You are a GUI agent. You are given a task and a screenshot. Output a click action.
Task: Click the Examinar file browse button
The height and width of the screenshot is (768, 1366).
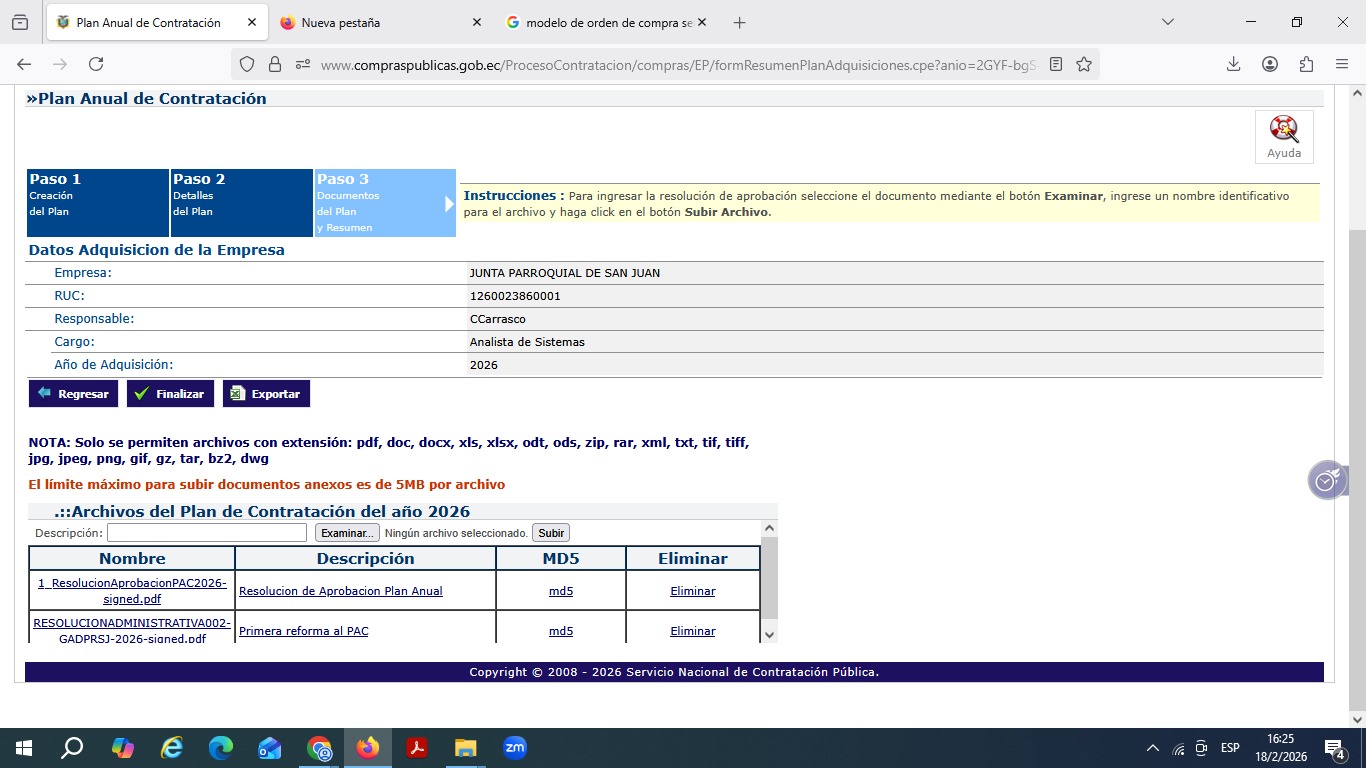347,533
